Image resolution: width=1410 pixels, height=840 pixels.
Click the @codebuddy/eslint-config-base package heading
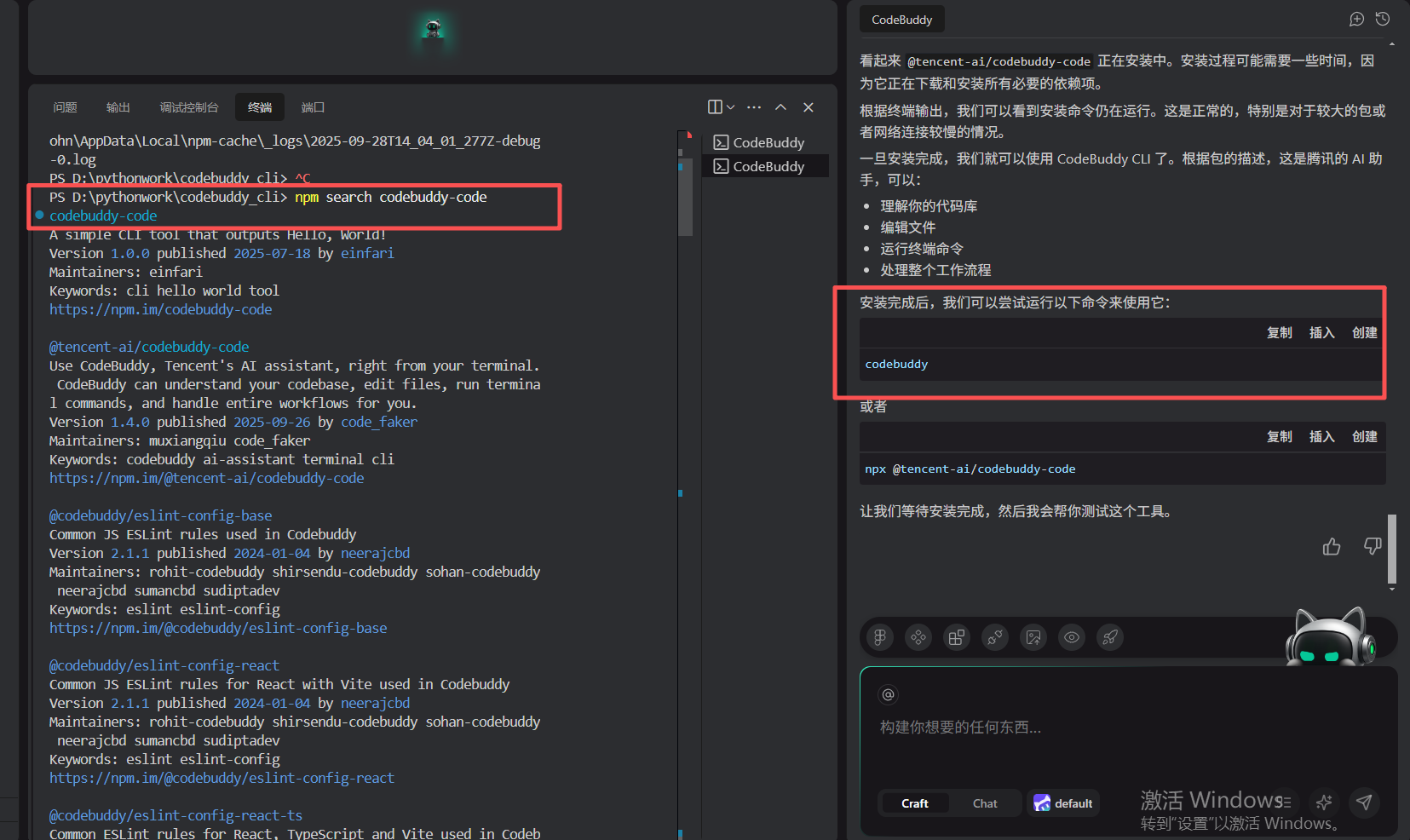[x=160, y=515]
